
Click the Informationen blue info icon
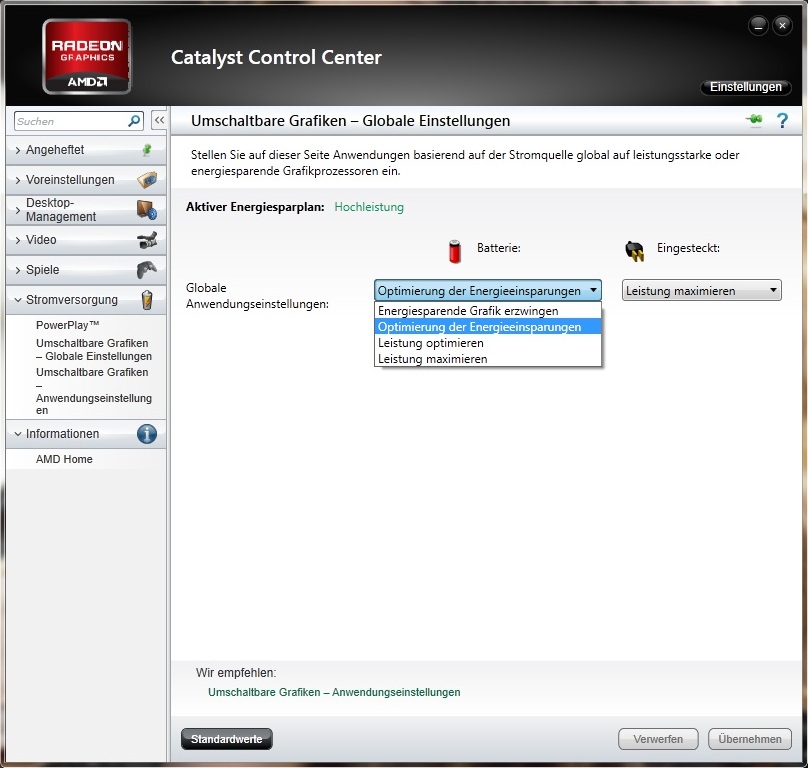coord(147,434)
